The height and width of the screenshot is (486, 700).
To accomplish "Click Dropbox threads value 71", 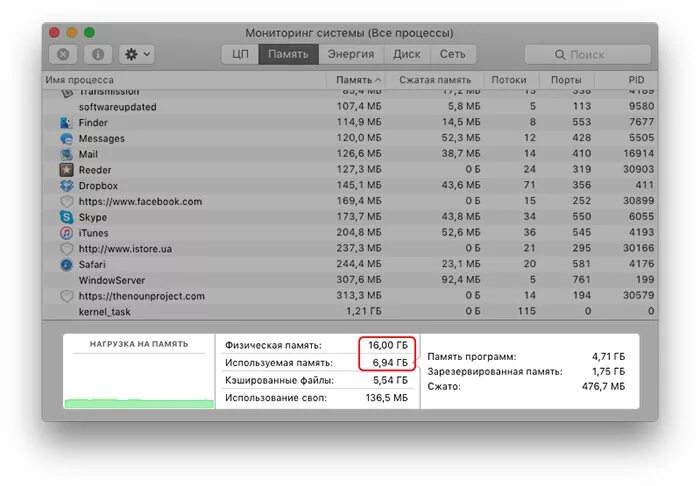I will tap(529, 185).
